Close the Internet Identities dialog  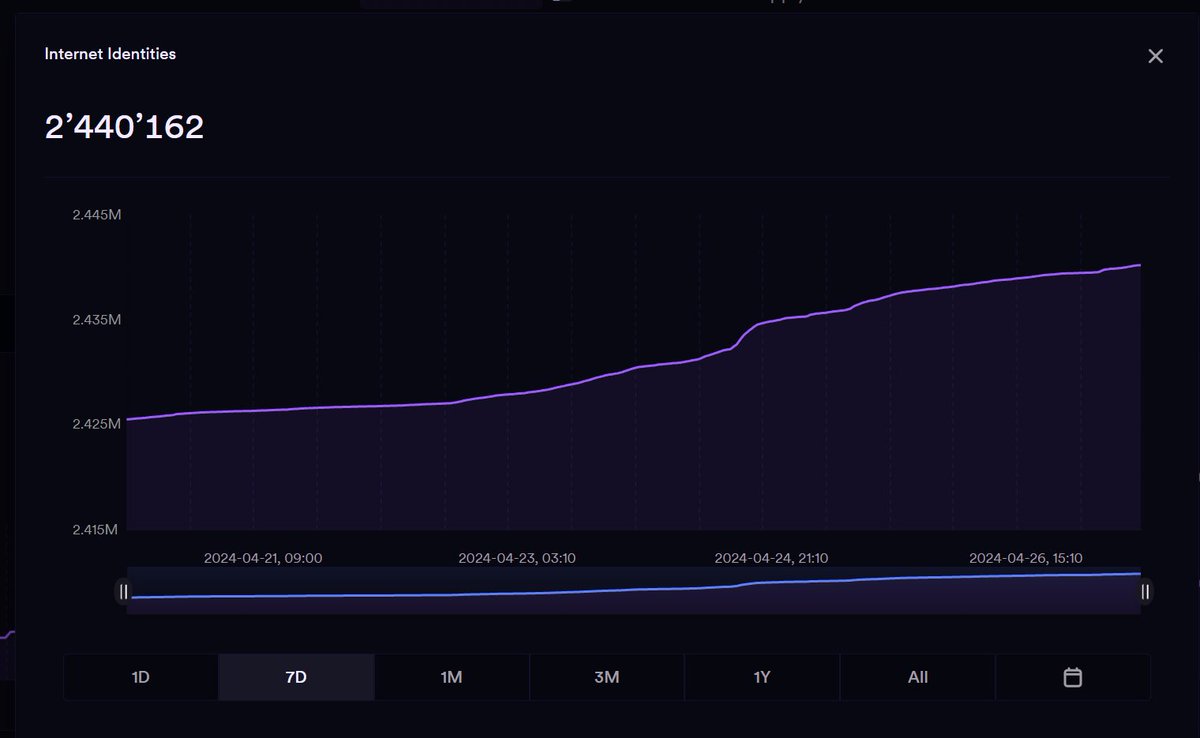point(1155,56)
